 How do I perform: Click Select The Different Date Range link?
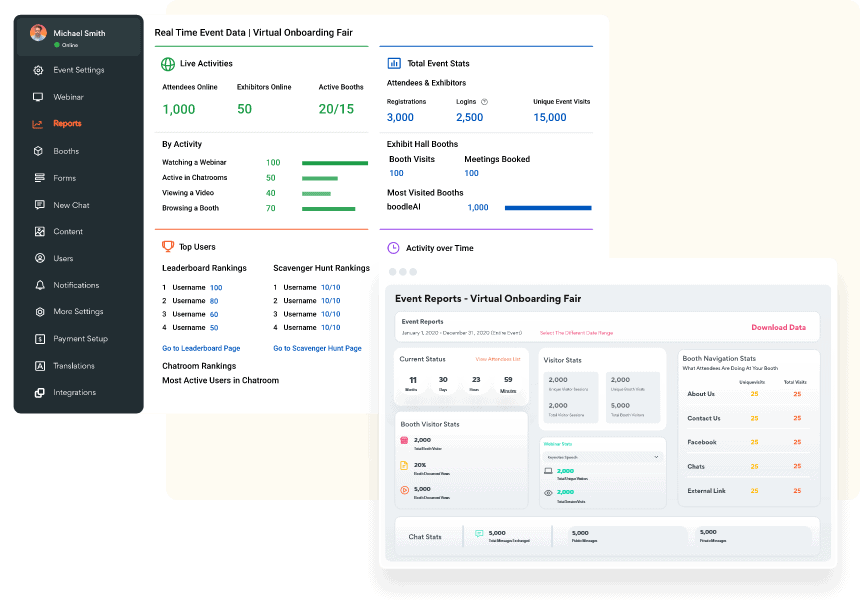coord(576,333)
